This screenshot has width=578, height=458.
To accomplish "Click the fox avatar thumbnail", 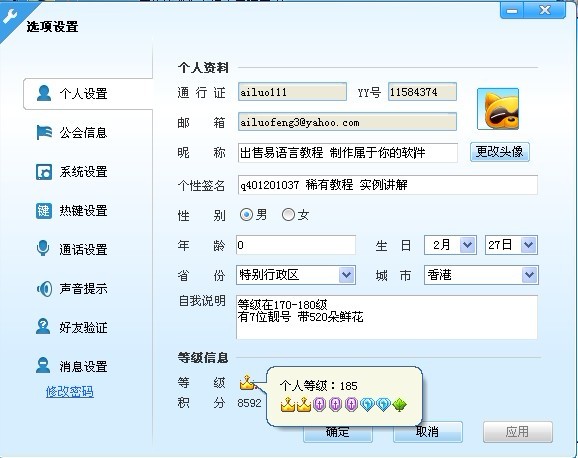I will coord(498,109).
